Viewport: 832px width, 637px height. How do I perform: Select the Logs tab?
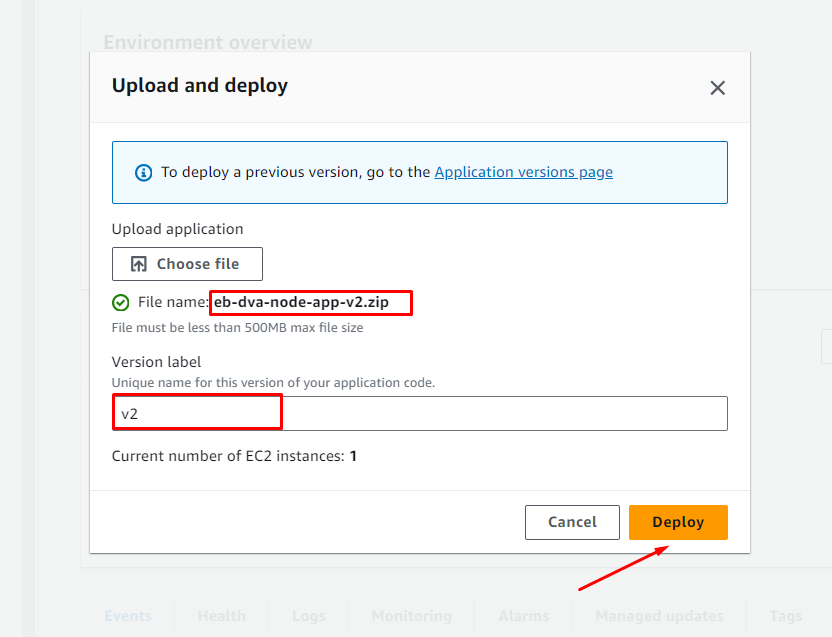pos(309,616)
